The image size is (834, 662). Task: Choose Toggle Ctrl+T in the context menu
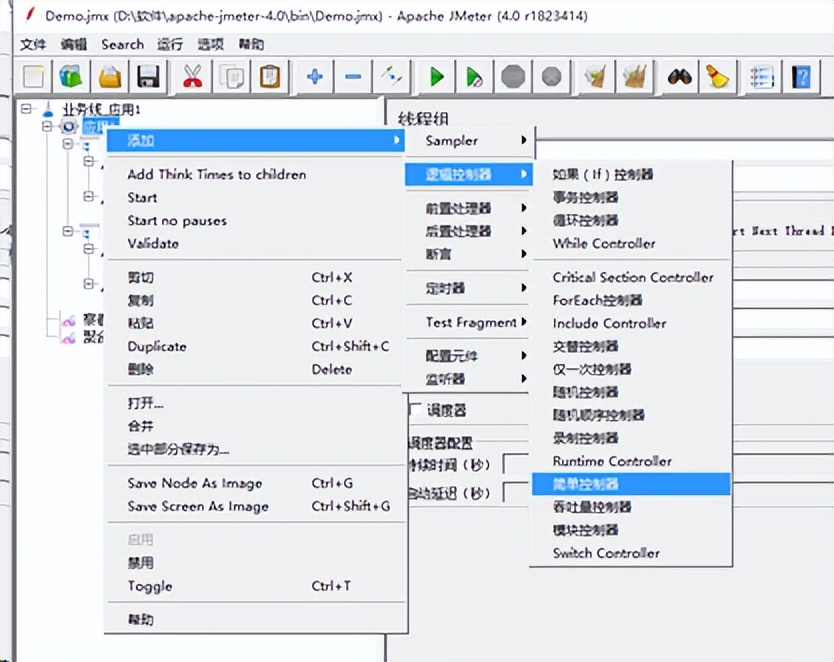[x=256, y=586]
